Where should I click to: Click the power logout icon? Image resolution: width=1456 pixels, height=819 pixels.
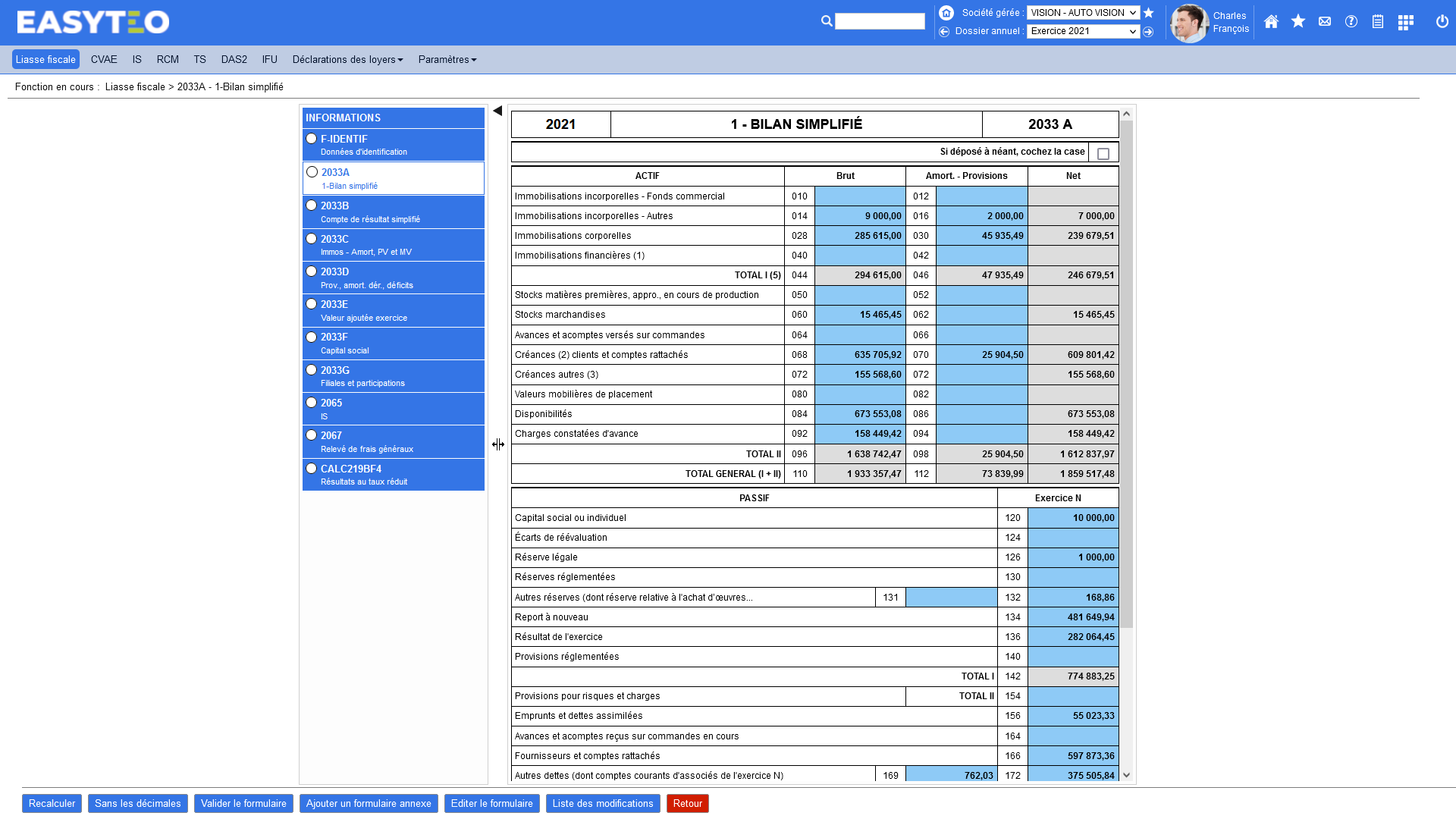coord(1442,22)
